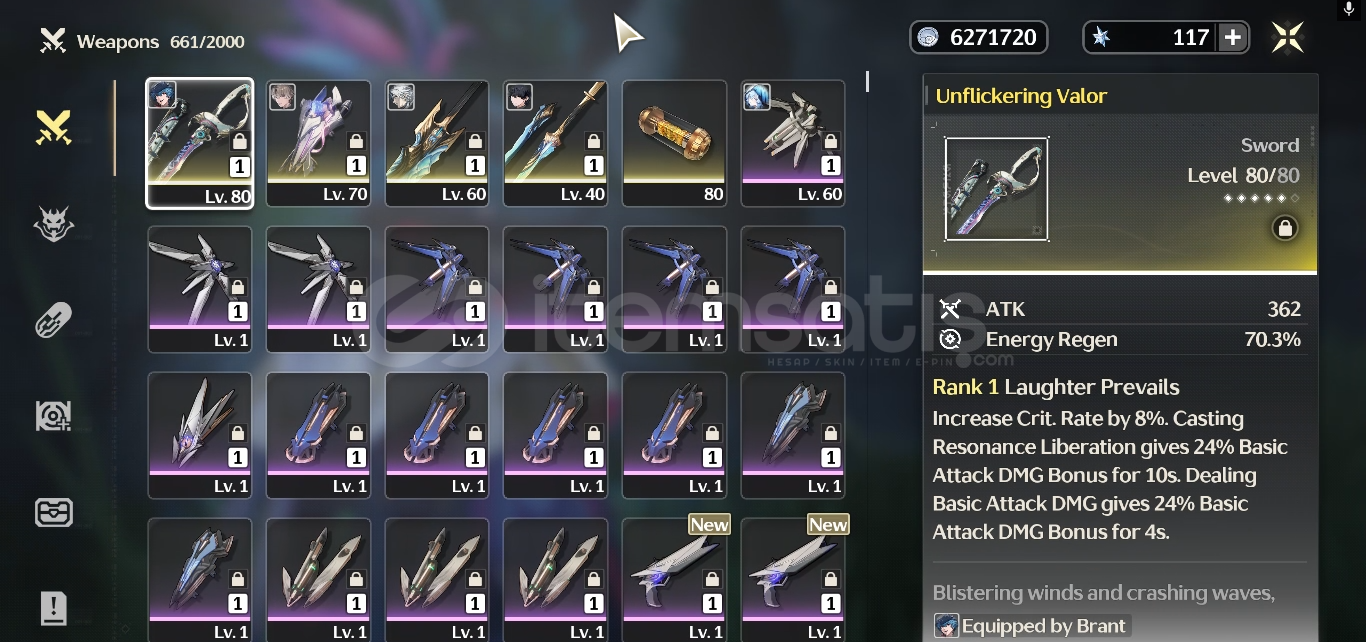Screen dimensions: 1366x642
Task: Click the weapon preview image in details
Action: pos(996,190)
